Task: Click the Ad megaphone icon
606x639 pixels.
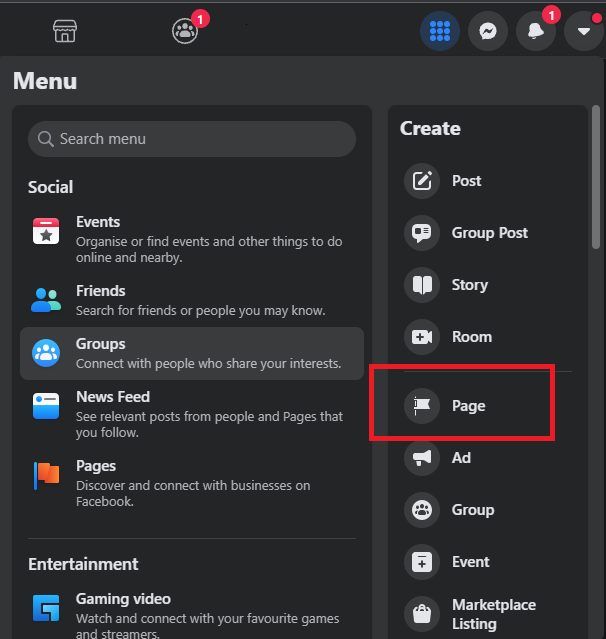Action: click(x=422, y=458)
